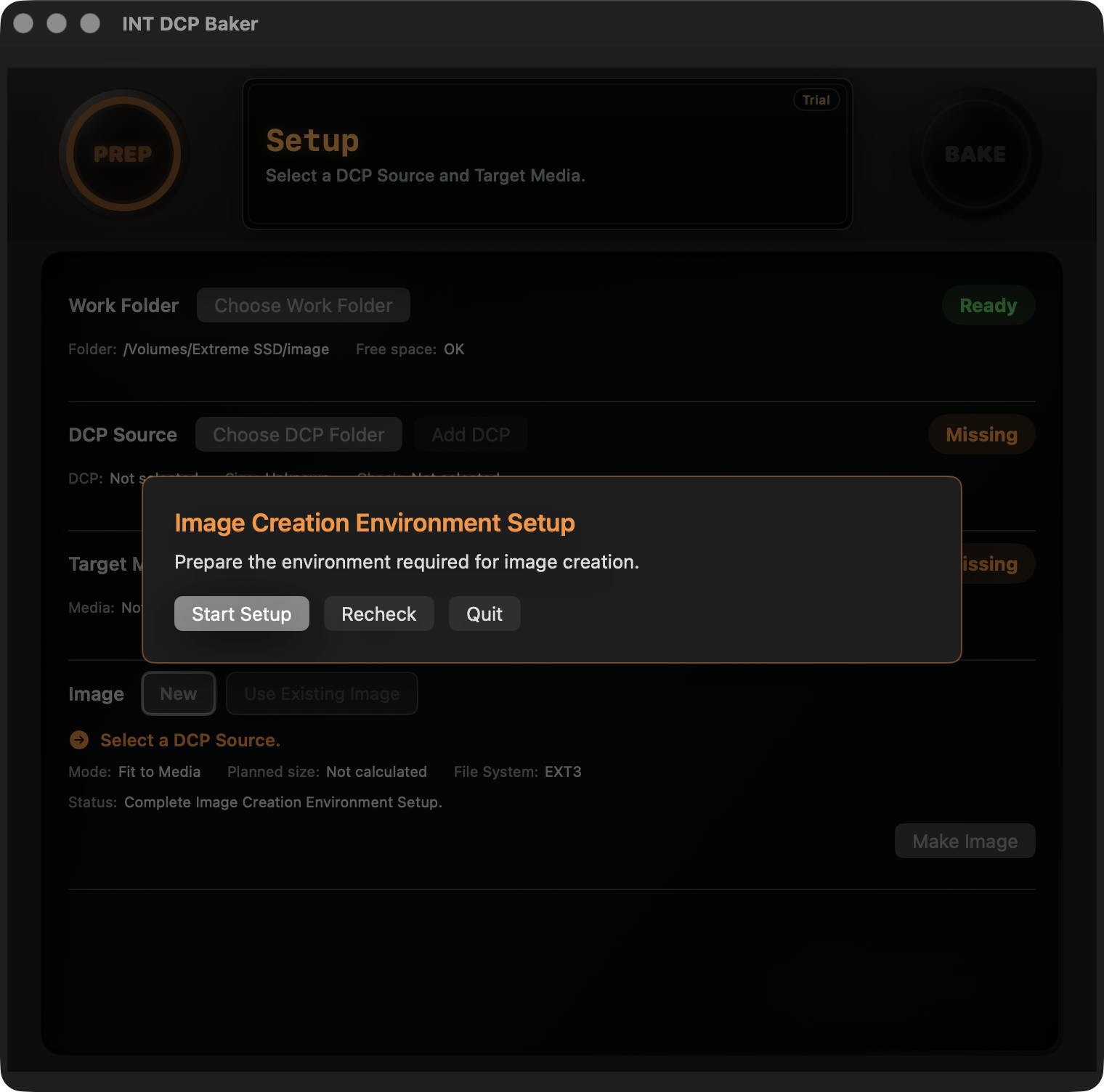Screen dimensions: 1104x1092
Task: Click Recheck in the setup dialog
Action: click(x=378, y=614)
